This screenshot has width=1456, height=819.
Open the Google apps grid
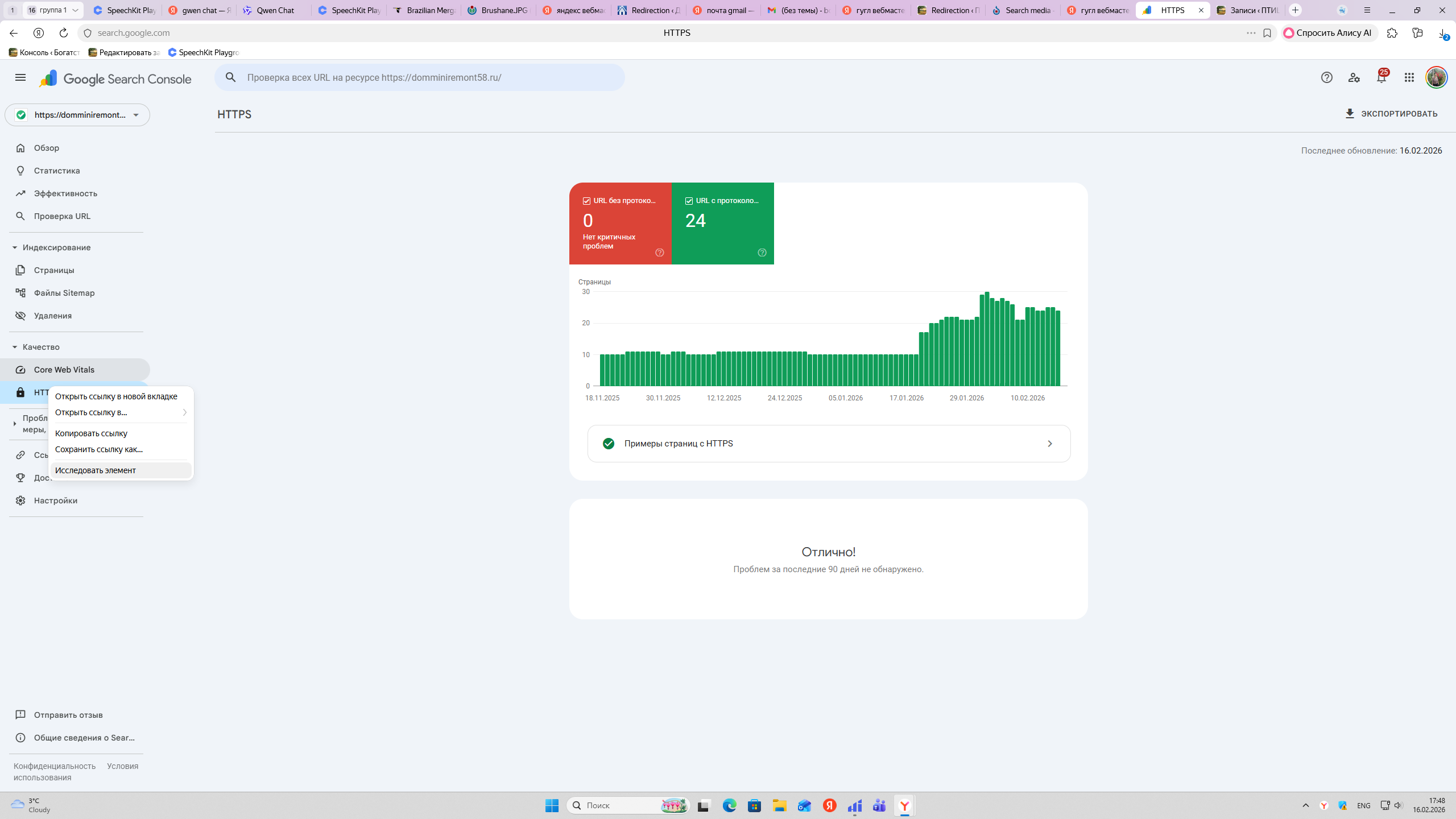(x=1409, y=77)
